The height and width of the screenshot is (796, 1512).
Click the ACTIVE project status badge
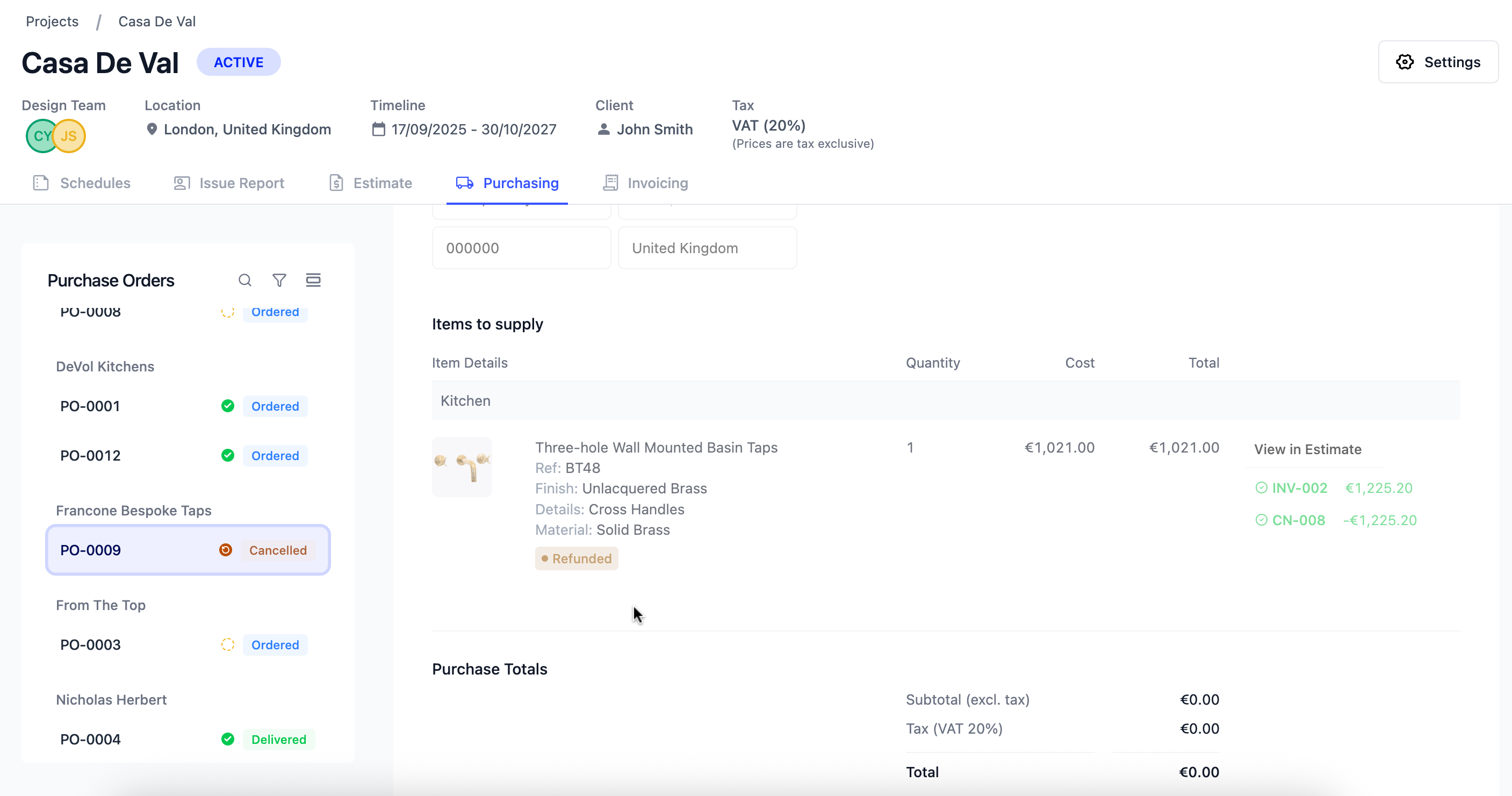pos(239,62)
